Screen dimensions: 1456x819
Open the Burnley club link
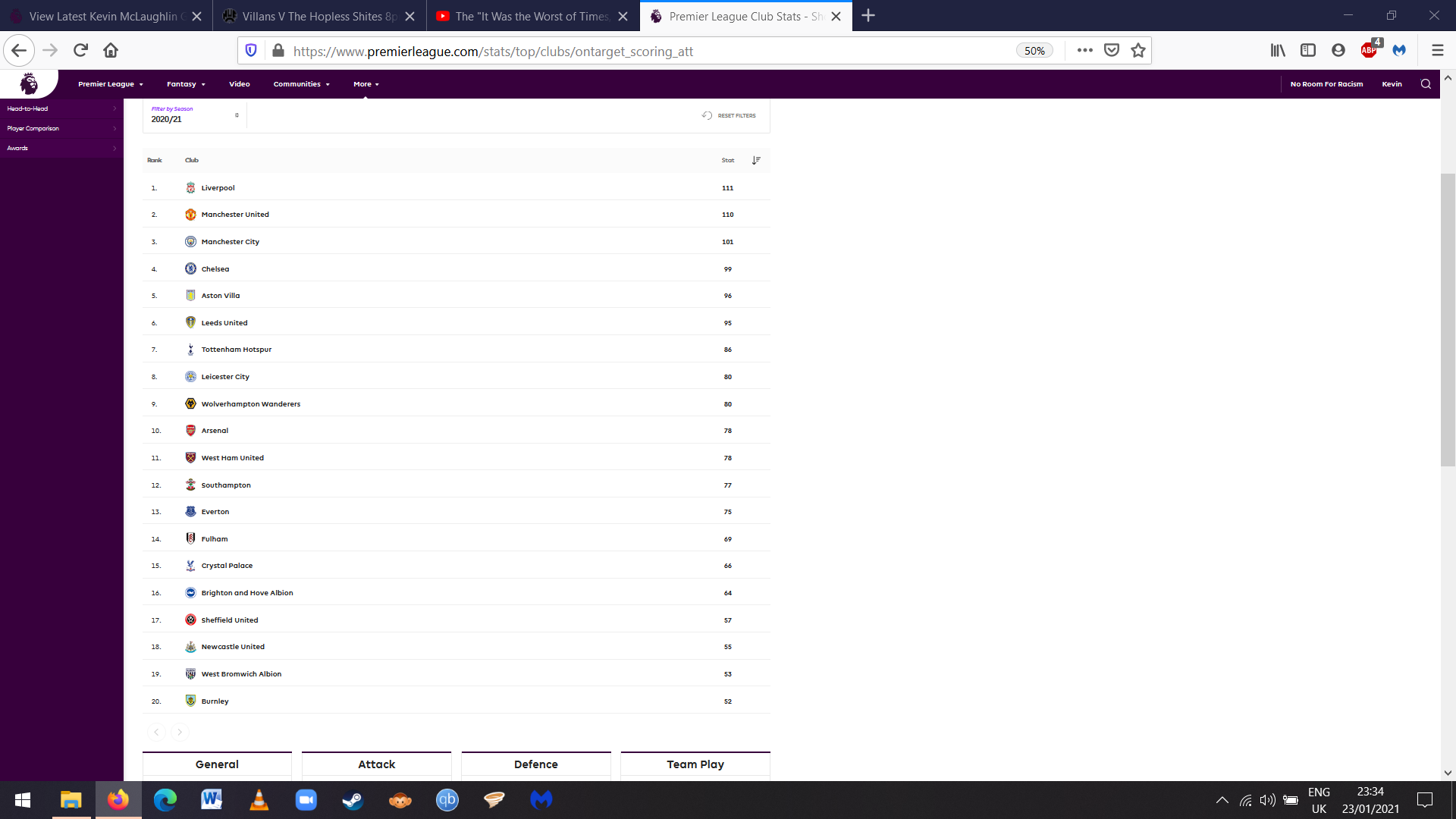[x=215, y=701]
